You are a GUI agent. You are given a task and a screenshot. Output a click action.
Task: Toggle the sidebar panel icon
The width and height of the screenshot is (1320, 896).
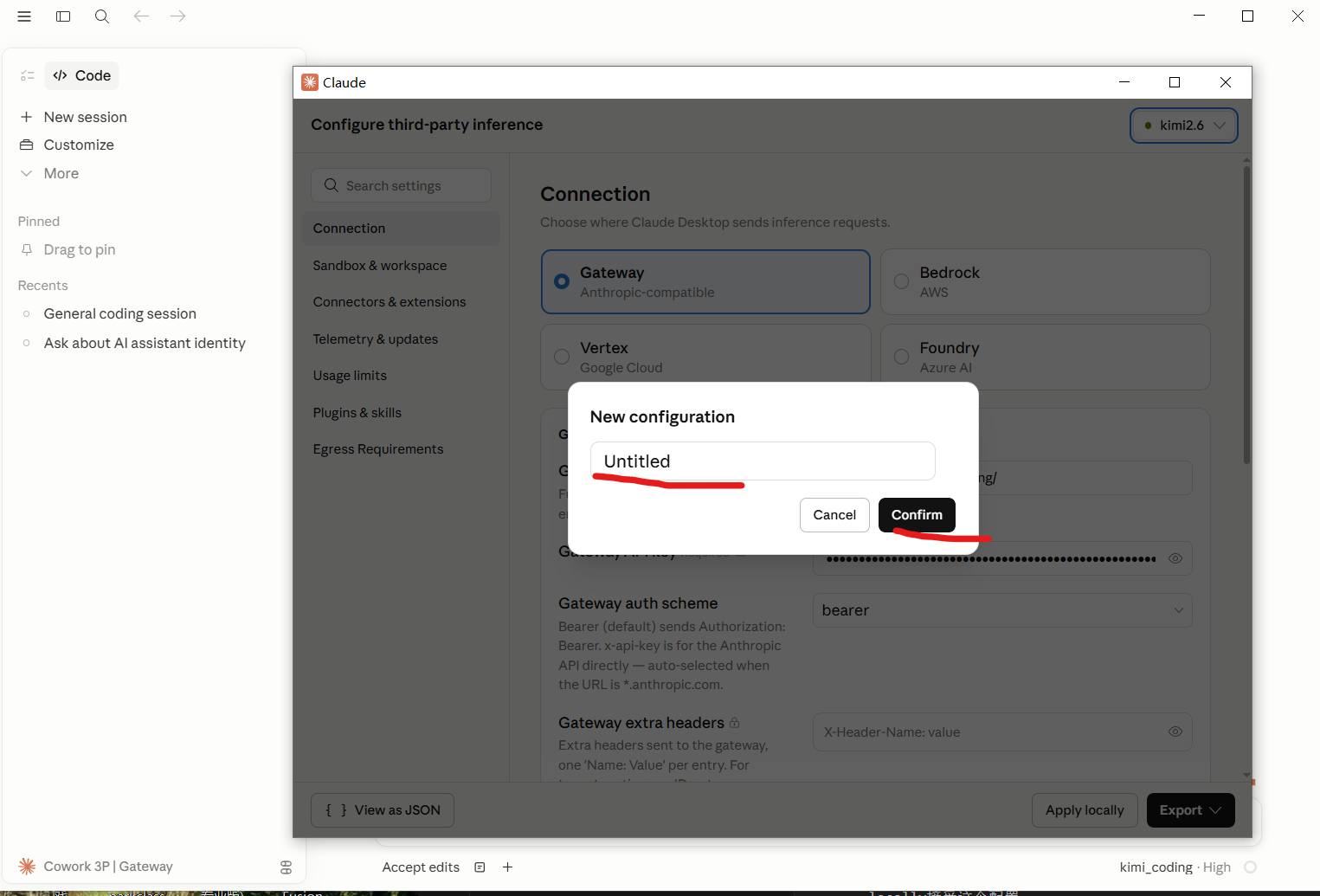coord(63,16)
